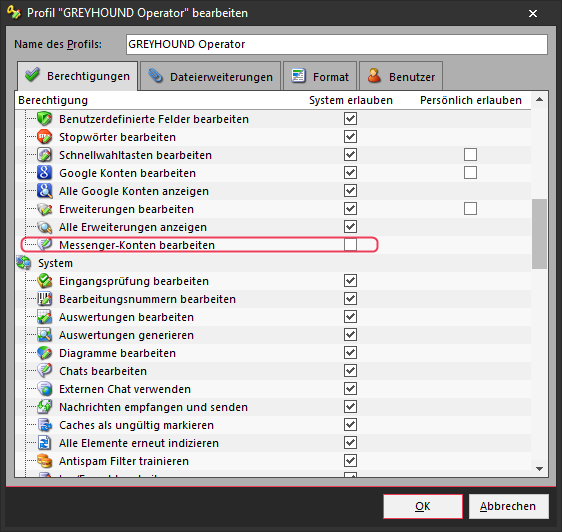Uncheck System erlauben for Externen Chat verwenden
This screenshot has height=532, width=562.
tap(350, 389)
